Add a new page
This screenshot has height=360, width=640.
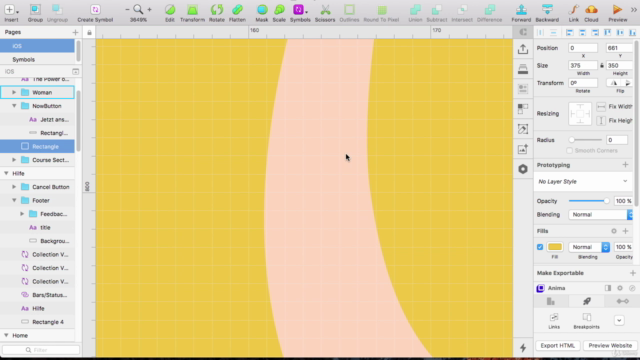[75, 32]
